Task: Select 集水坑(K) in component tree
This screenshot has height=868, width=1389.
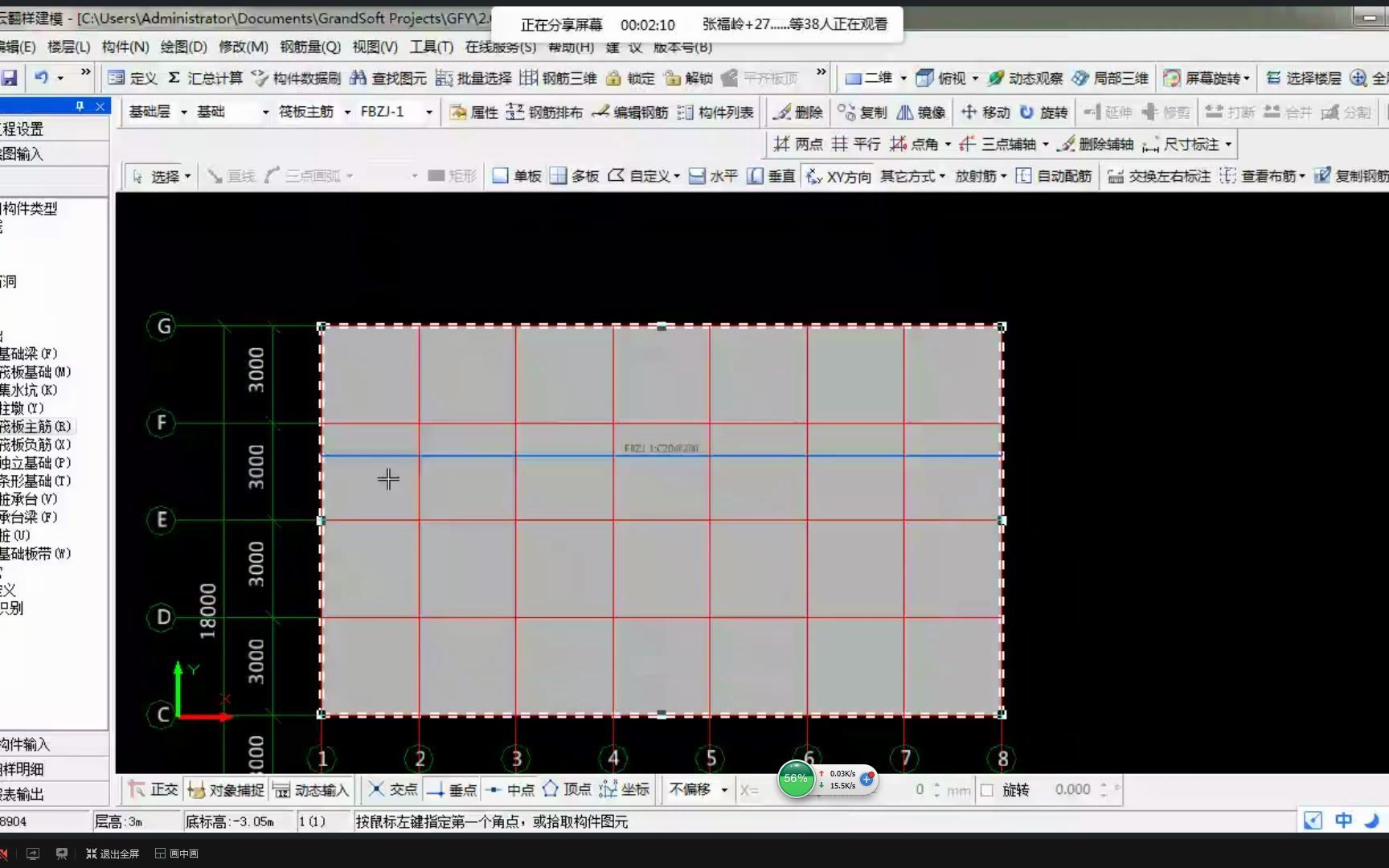Action: click(29, 390)
